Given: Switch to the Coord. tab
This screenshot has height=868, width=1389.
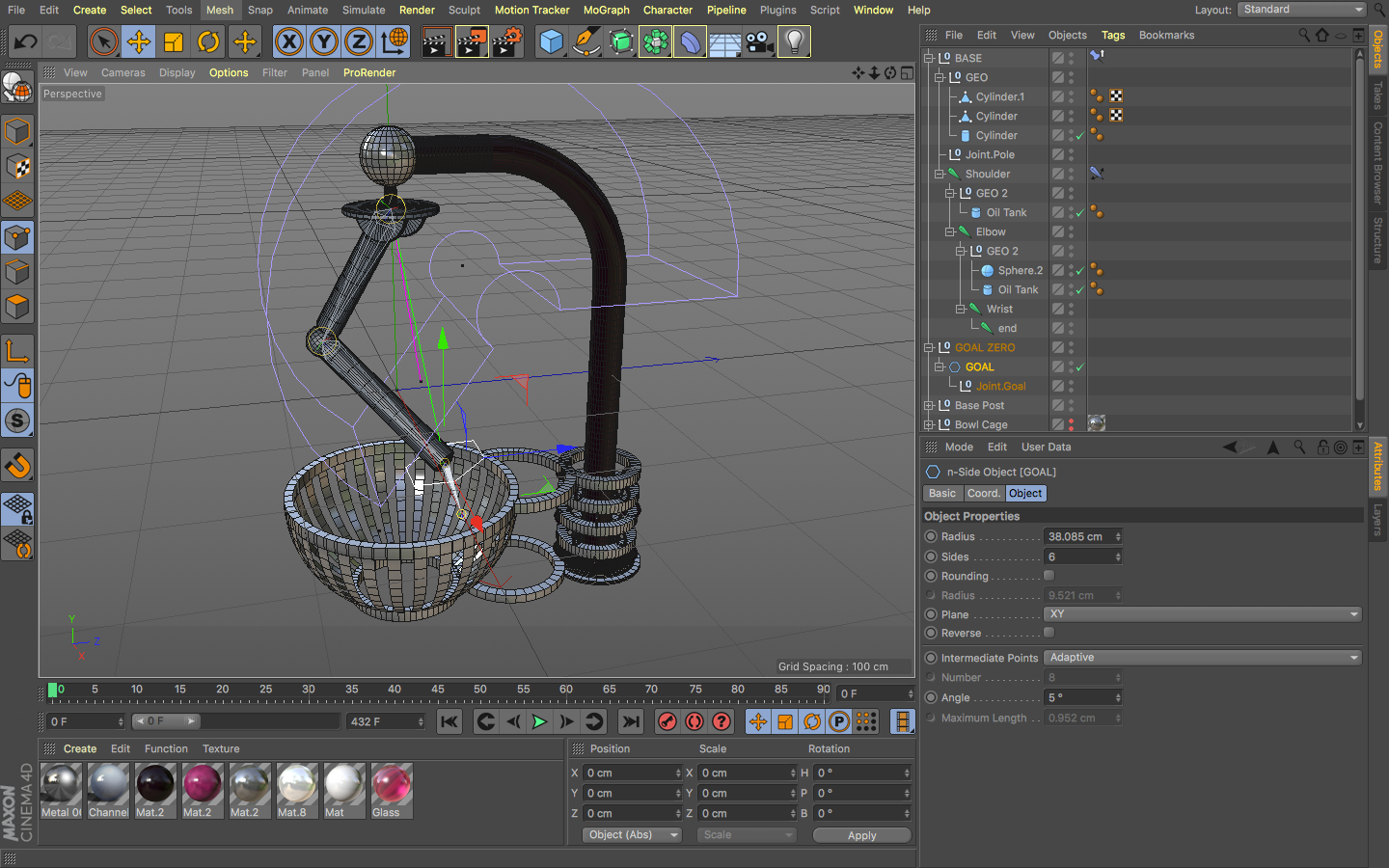Looking at the screenshot, I should click(x=983, y=493).
